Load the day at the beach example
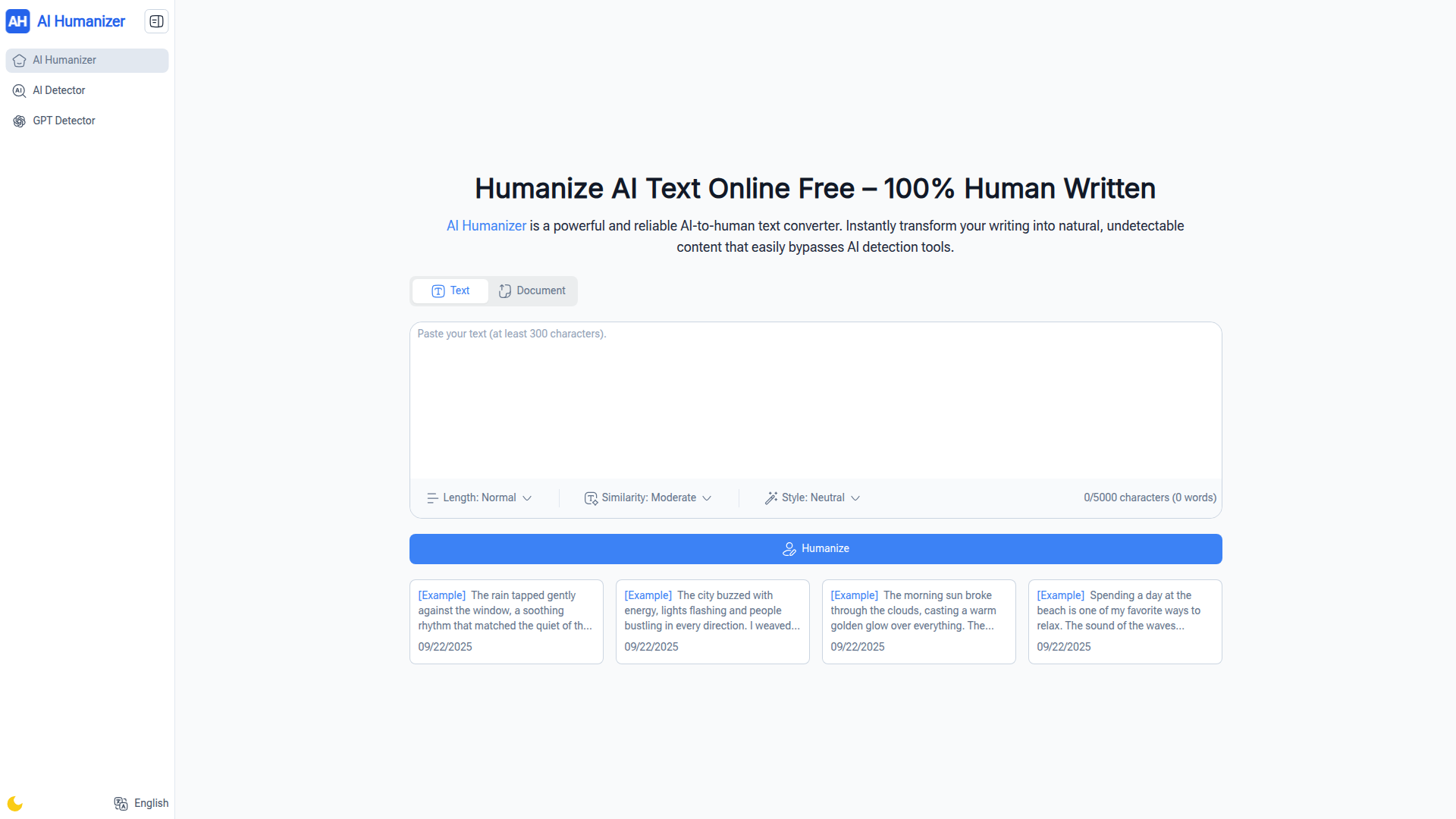This screenshot has width=1456, height=819. click(x=1125, y=622)
